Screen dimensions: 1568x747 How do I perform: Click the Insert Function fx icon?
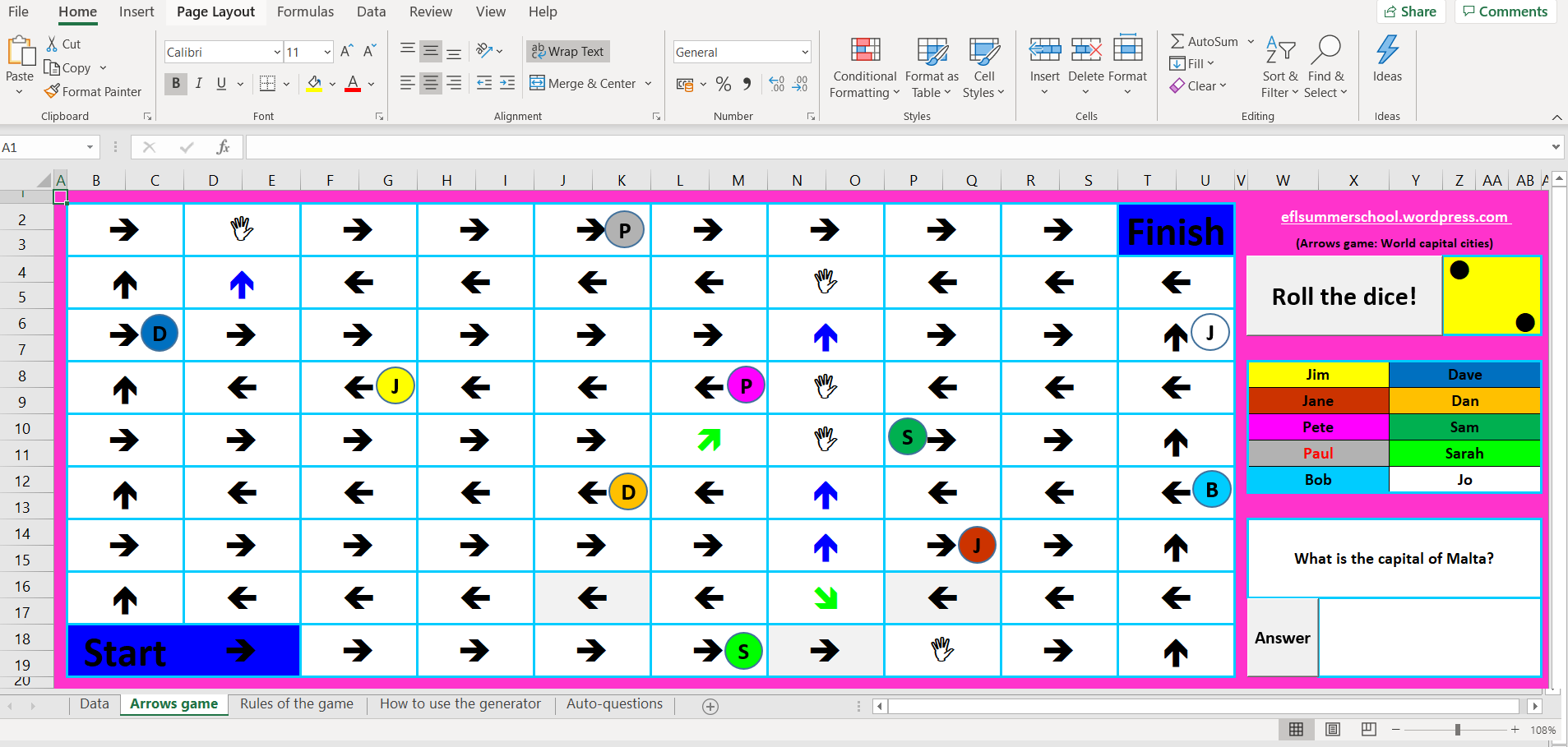pyautogui.click(x=223, y=147)
